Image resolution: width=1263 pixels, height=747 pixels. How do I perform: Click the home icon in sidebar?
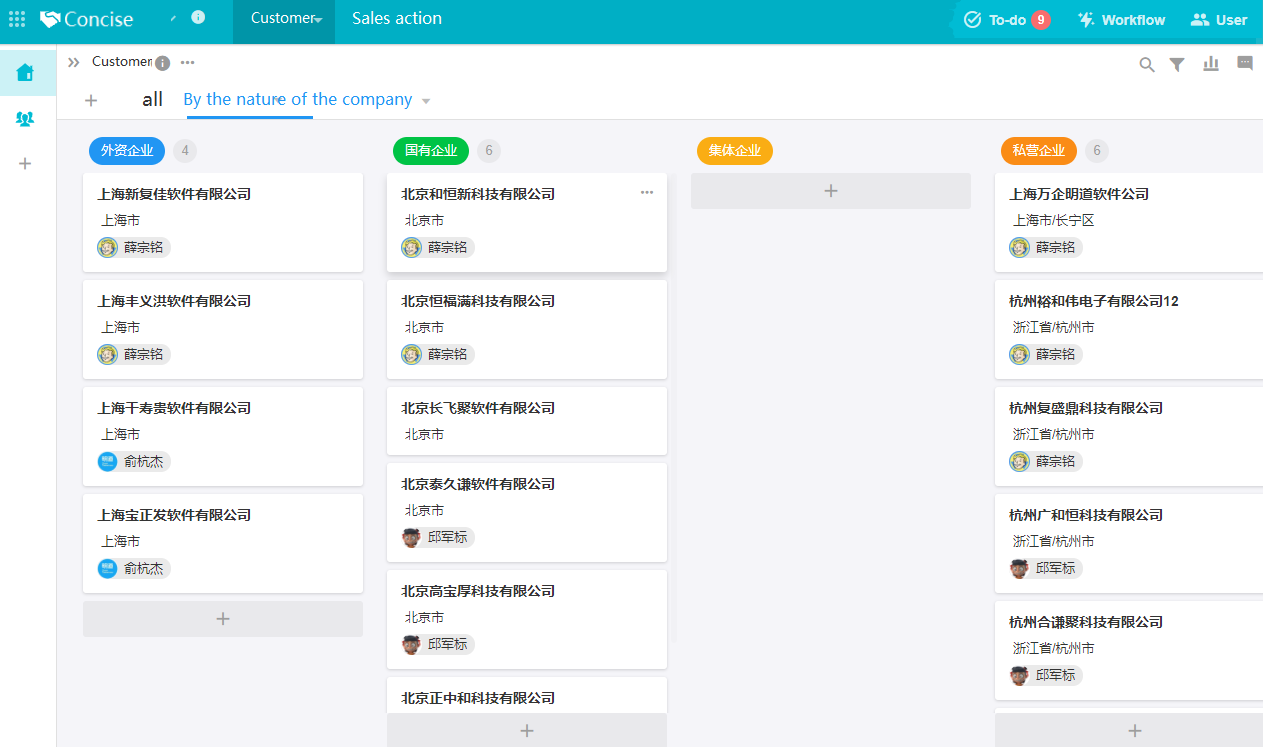click(x=25, y=72)
